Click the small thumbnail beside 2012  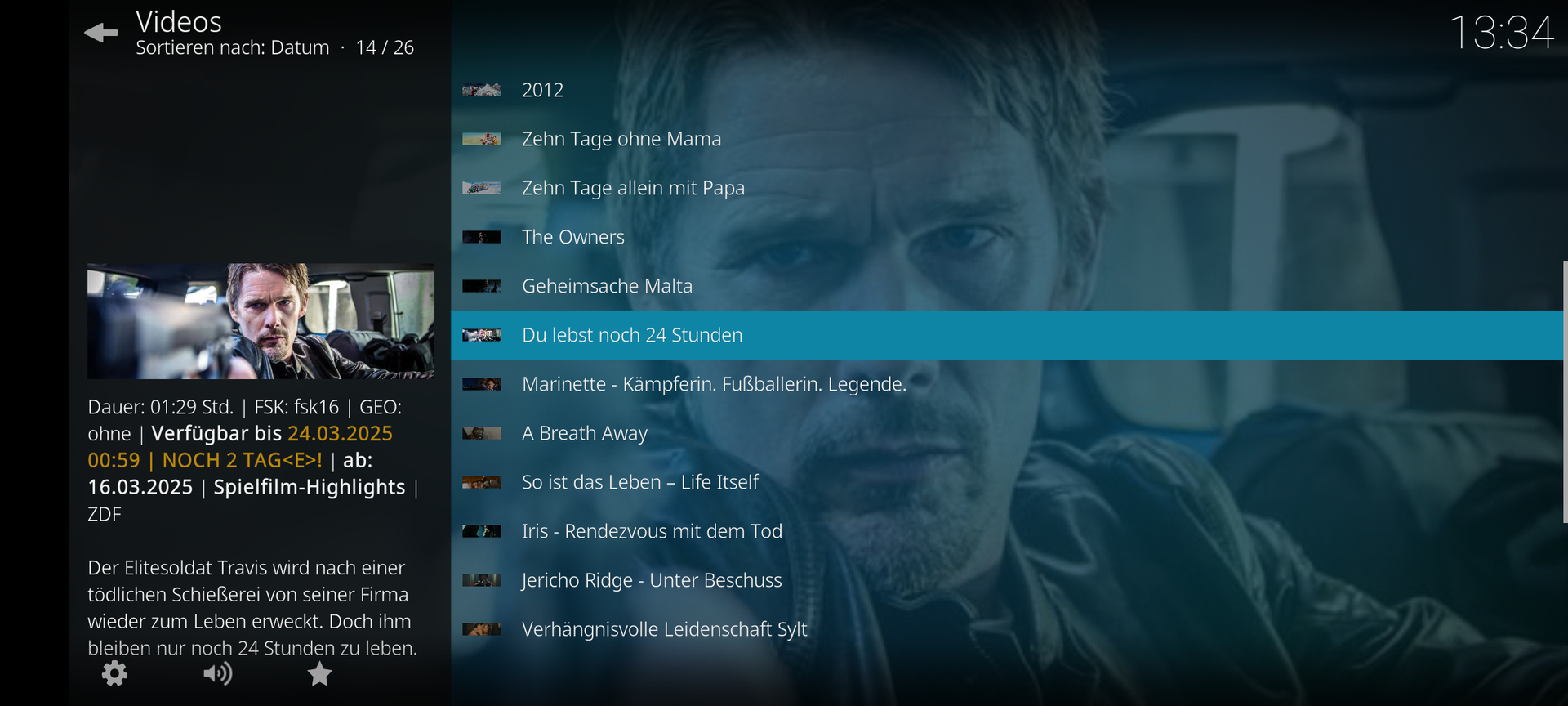(x=482, y=90)
